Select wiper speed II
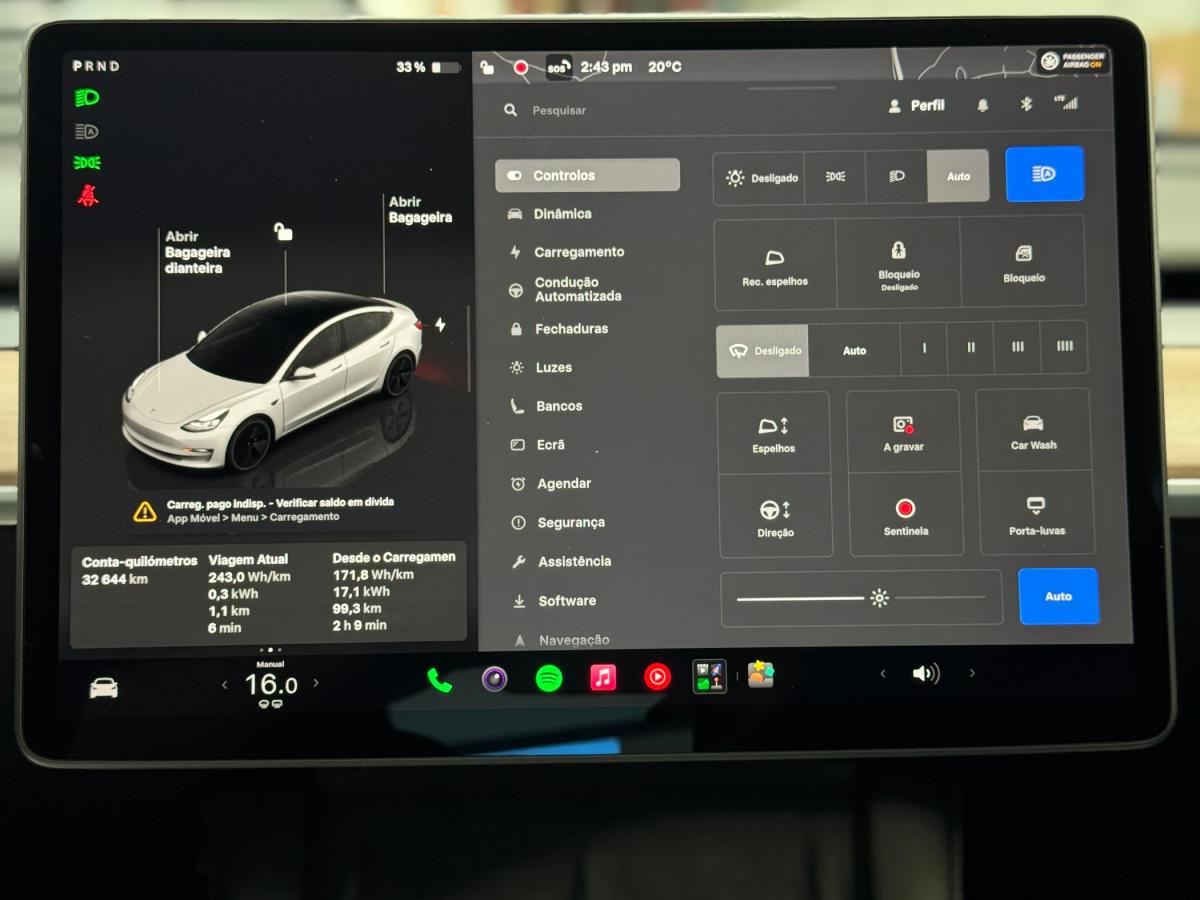The height and width of the screenshot is (900, 1200). click(970, 348)
